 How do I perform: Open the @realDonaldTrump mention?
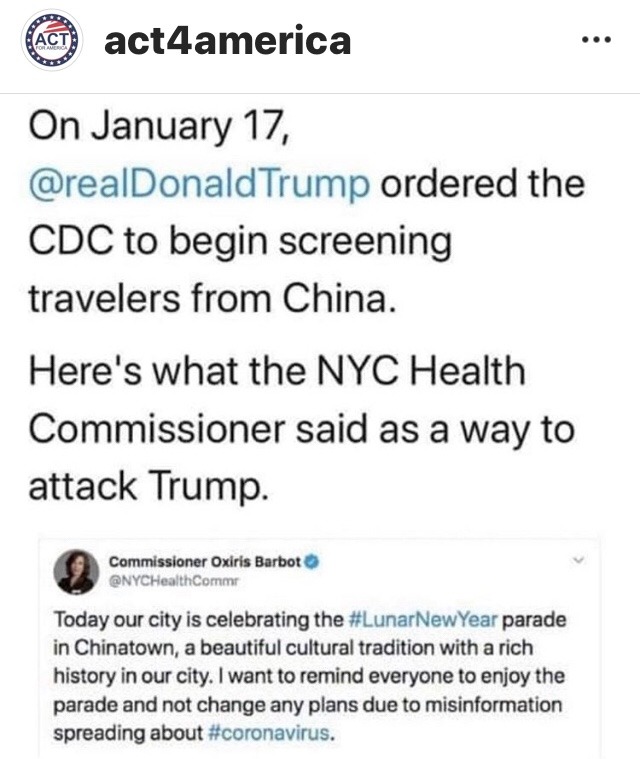point(199,184)
